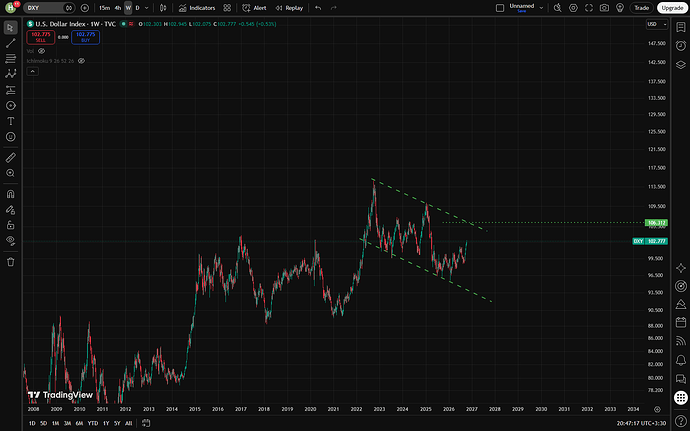Click the lightbulb ideas icon
The height and width of the screenshot is (431, 690).
click(620, 8)
